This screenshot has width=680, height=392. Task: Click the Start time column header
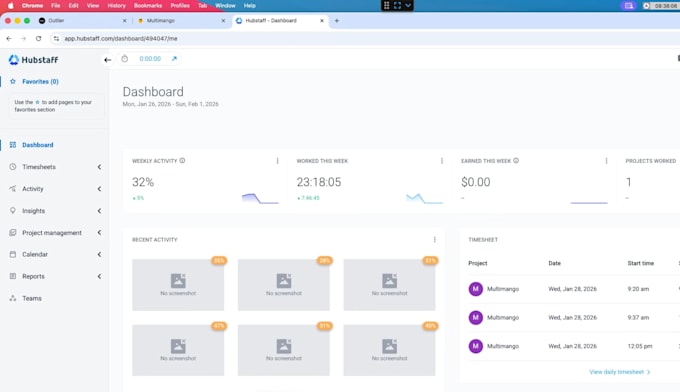[641, 263]
